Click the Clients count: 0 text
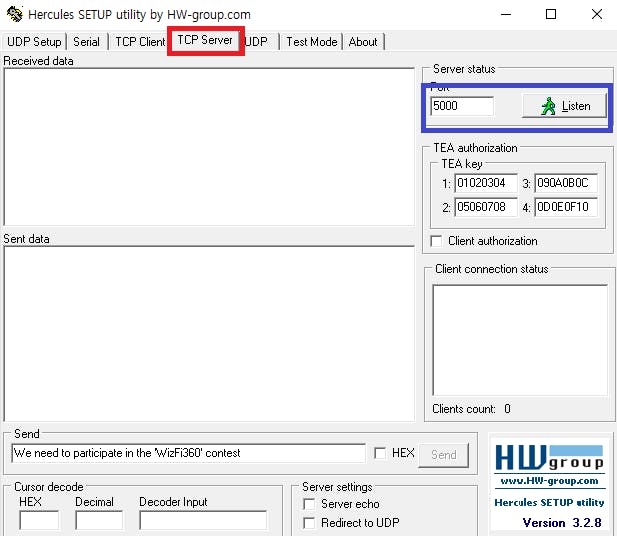 point(471,409)
